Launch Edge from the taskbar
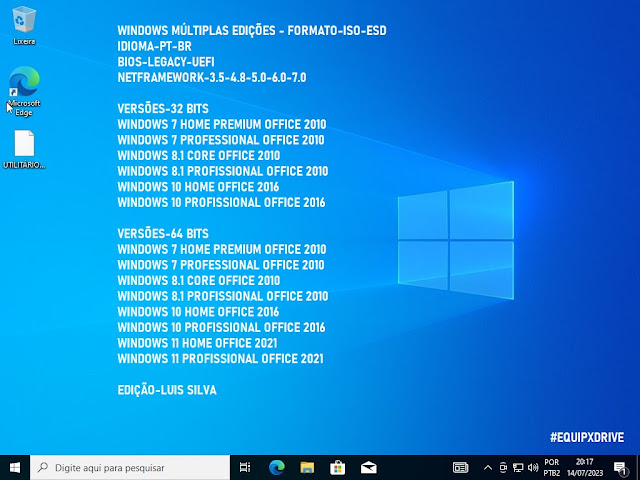This screenshot has height=480, width=640. (x=277, y=467)
